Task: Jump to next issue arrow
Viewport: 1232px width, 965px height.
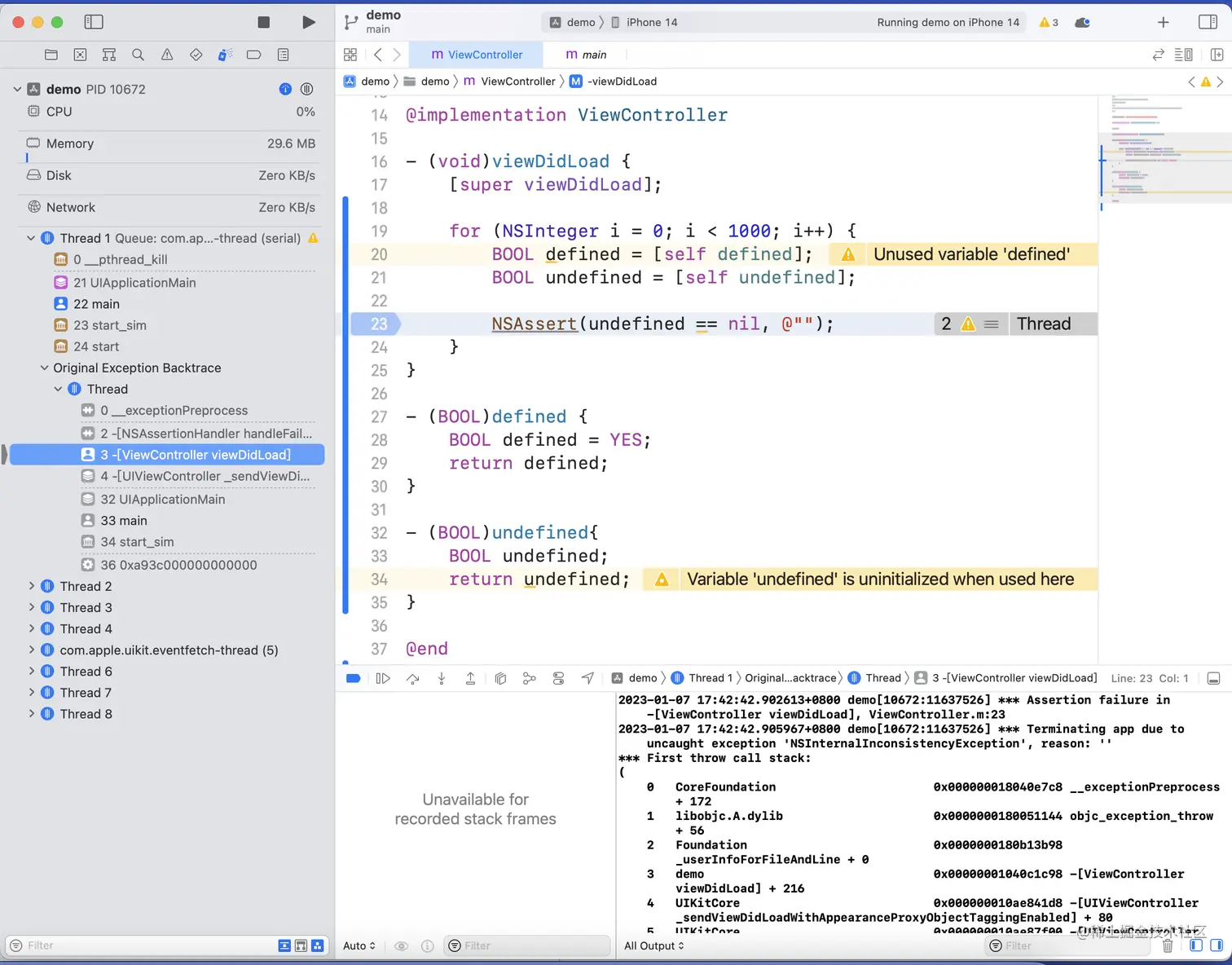Action: (1220, 82)
